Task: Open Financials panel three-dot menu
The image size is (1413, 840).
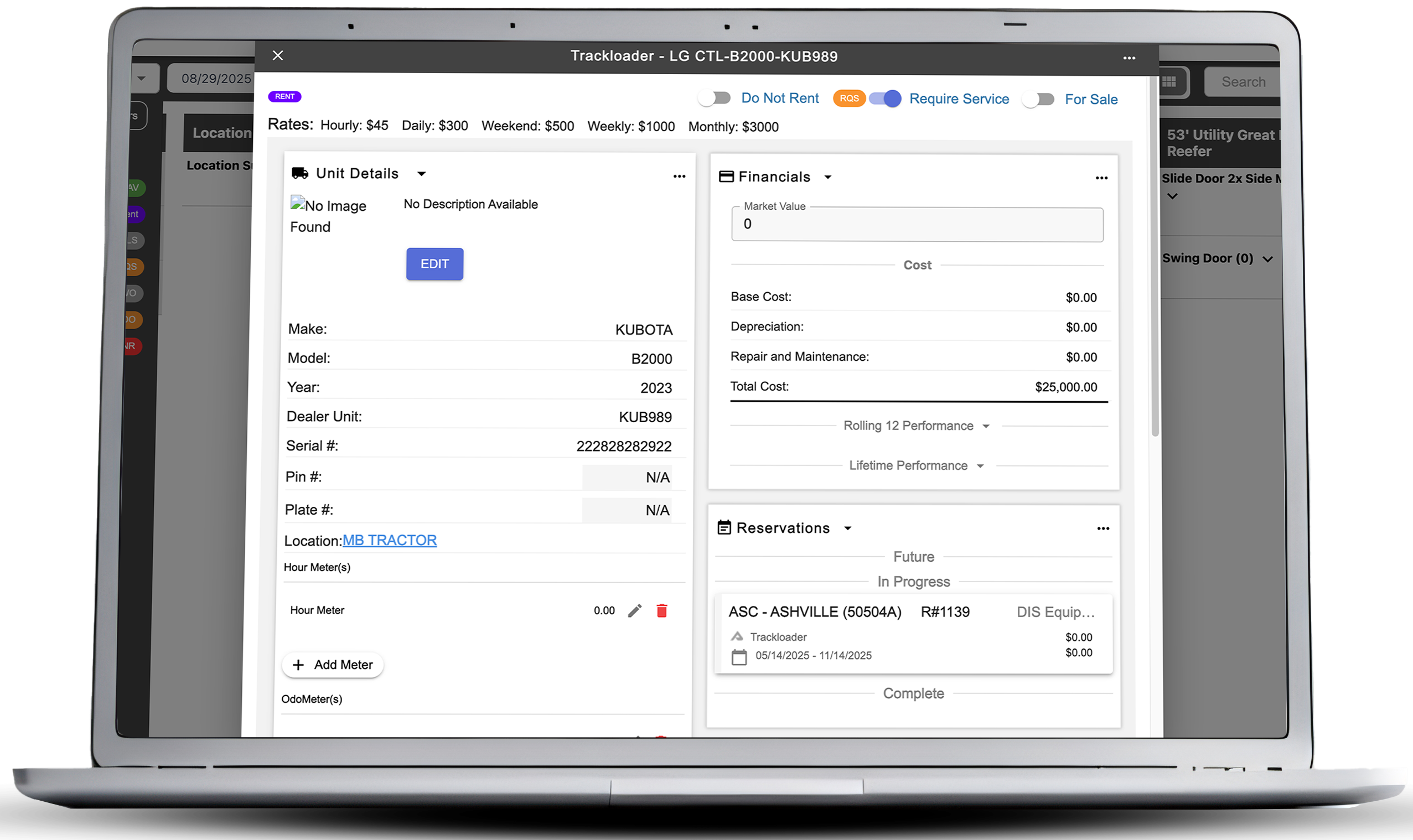Action: click(1101, 178)
